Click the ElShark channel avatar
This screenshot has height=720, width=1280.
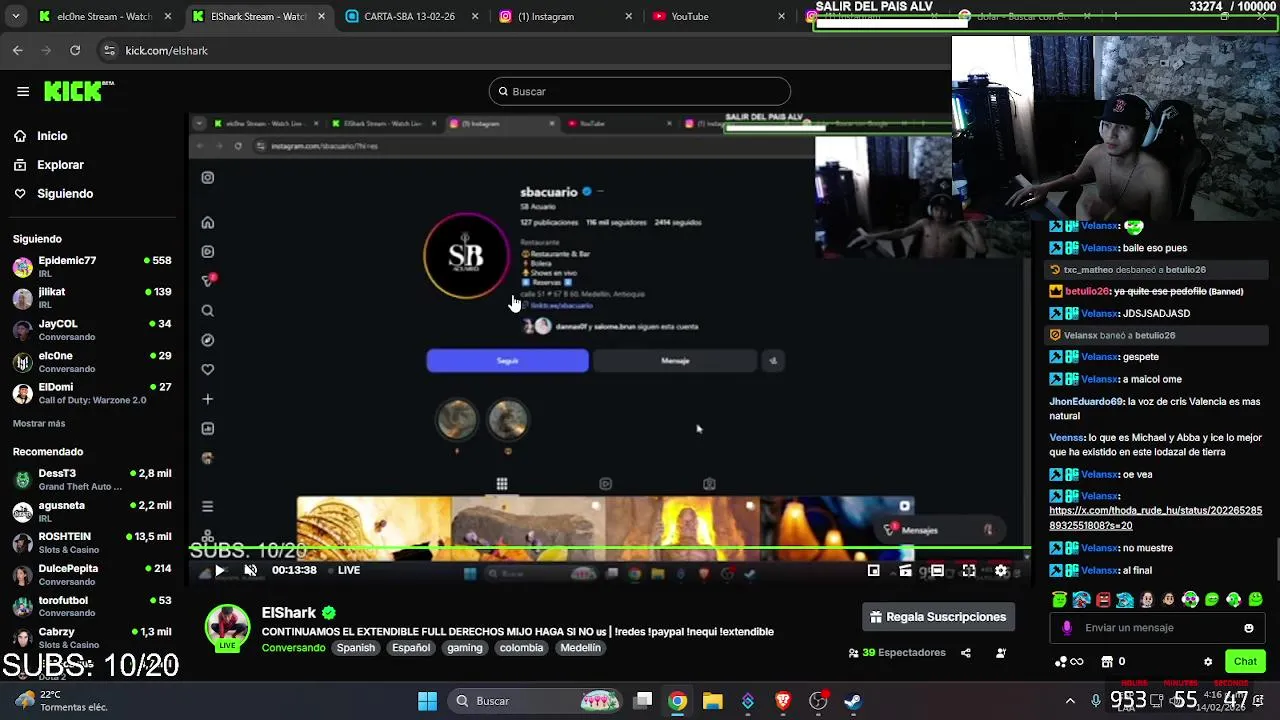click(227, 627)
